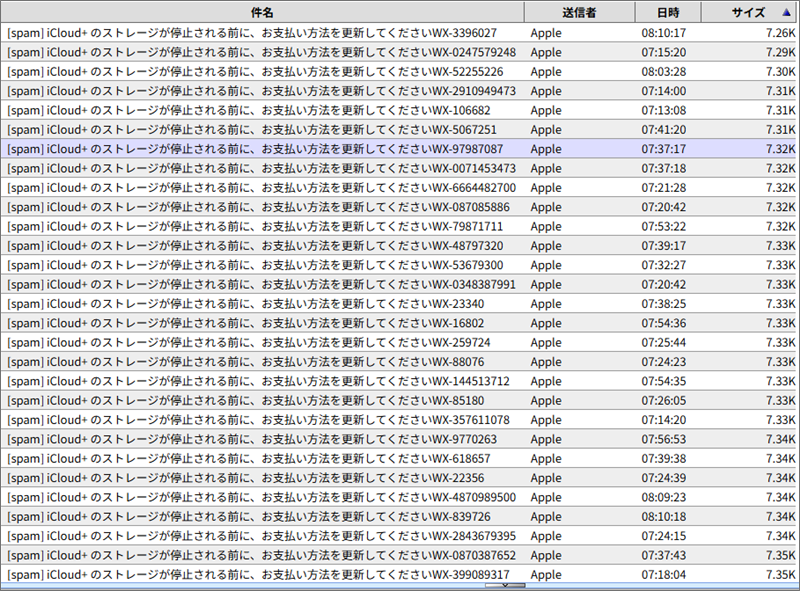Screen dimensions: 800x591
Task: Select the email ending WX-144513712
Action: pos(400,381)
